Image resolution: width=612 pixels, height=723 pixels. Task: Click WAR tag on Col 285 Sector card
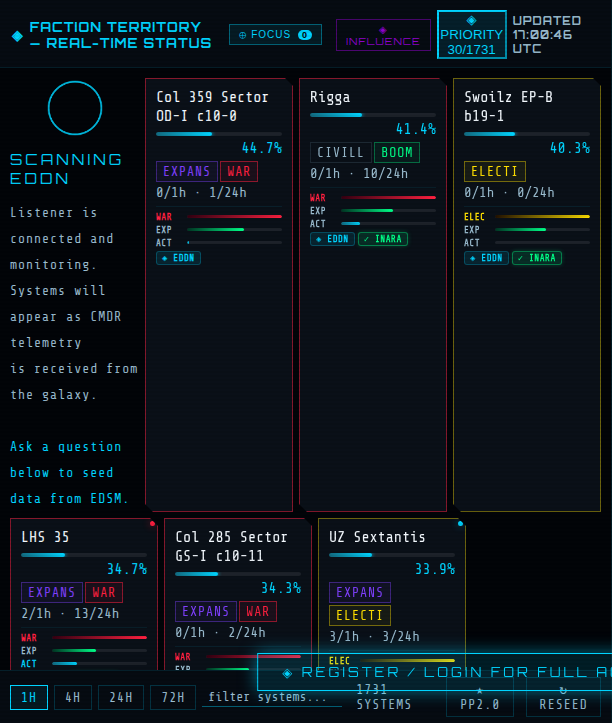pos(258,611)
